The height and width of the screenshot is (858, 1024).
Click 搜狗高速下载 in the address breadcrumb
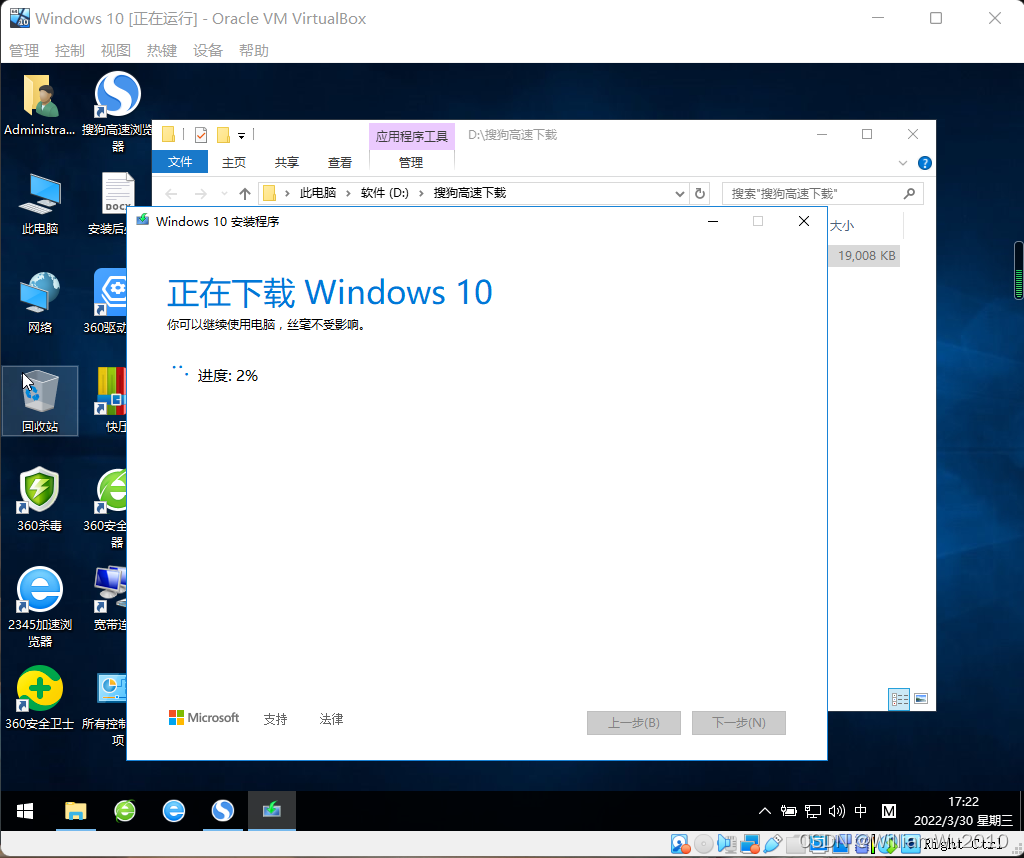(x=470, y=193)
